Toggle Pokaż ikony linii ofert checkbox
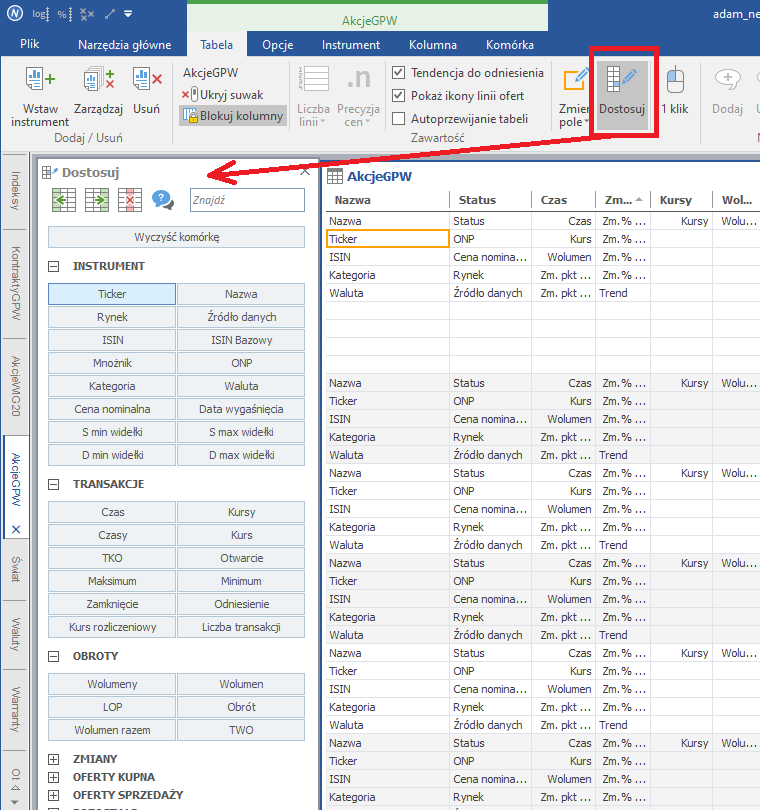The image size is (760, 810). (x=398, y=96)
